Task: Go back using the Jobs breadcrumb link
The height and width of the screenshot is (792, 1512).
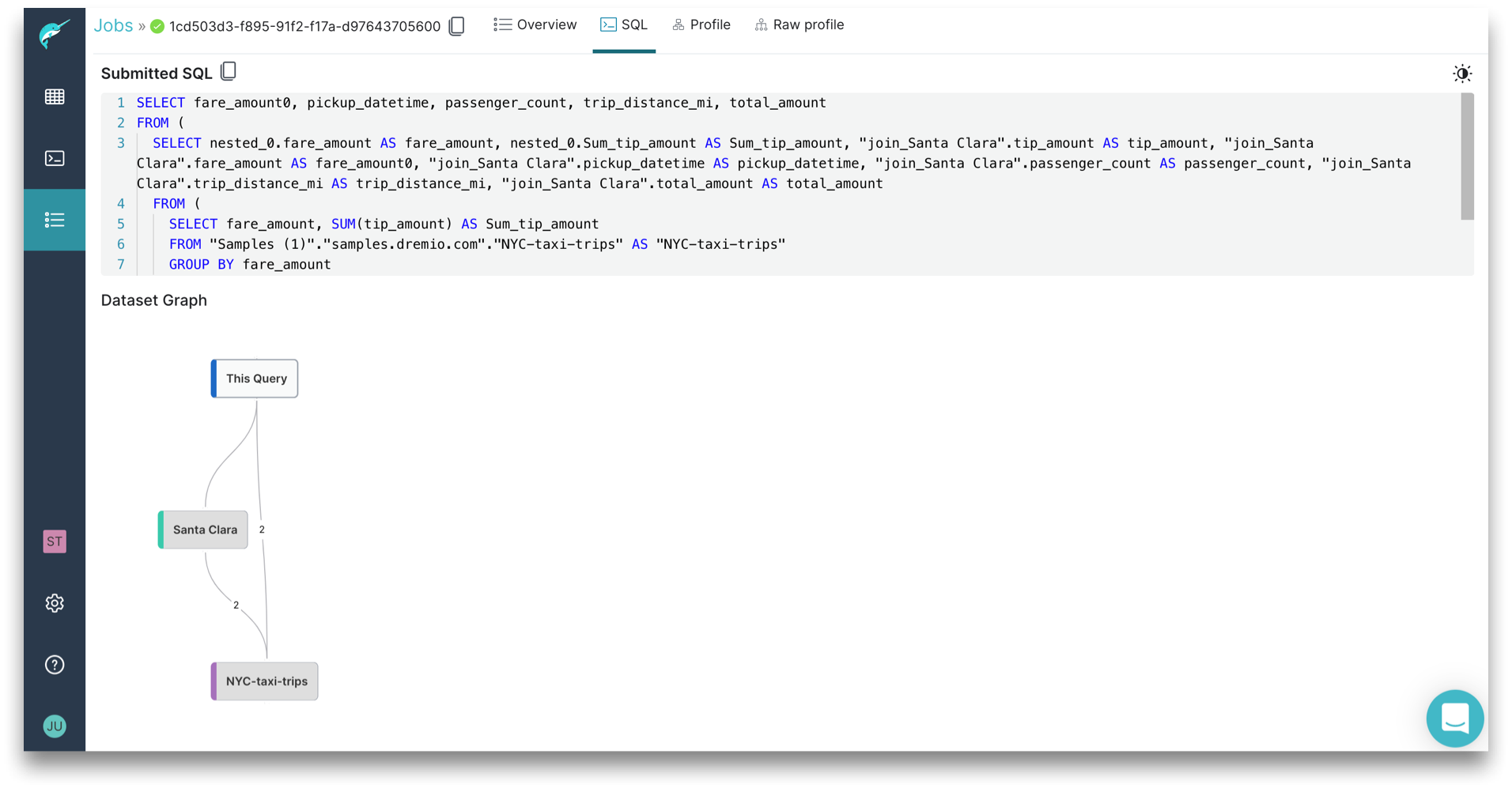Action: pos(112,25)
